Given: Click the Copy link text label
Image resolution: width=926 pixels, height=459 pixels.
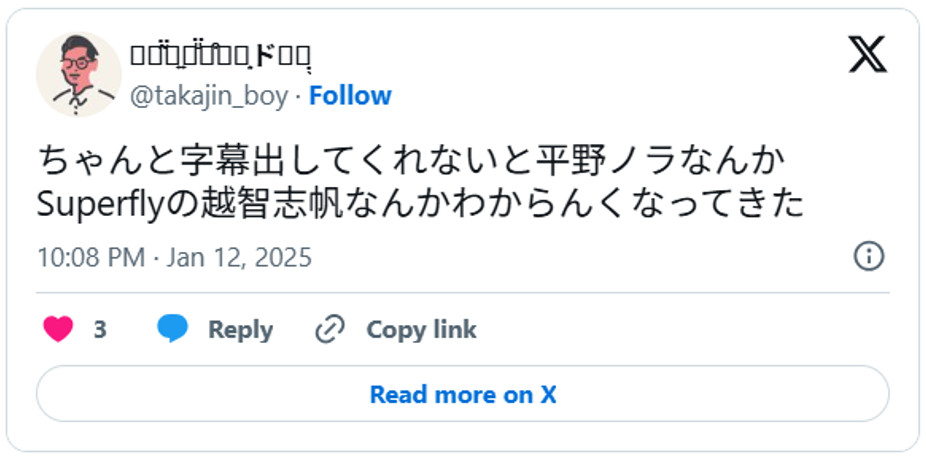Looking at the screenshot, I should click(421, 329).
